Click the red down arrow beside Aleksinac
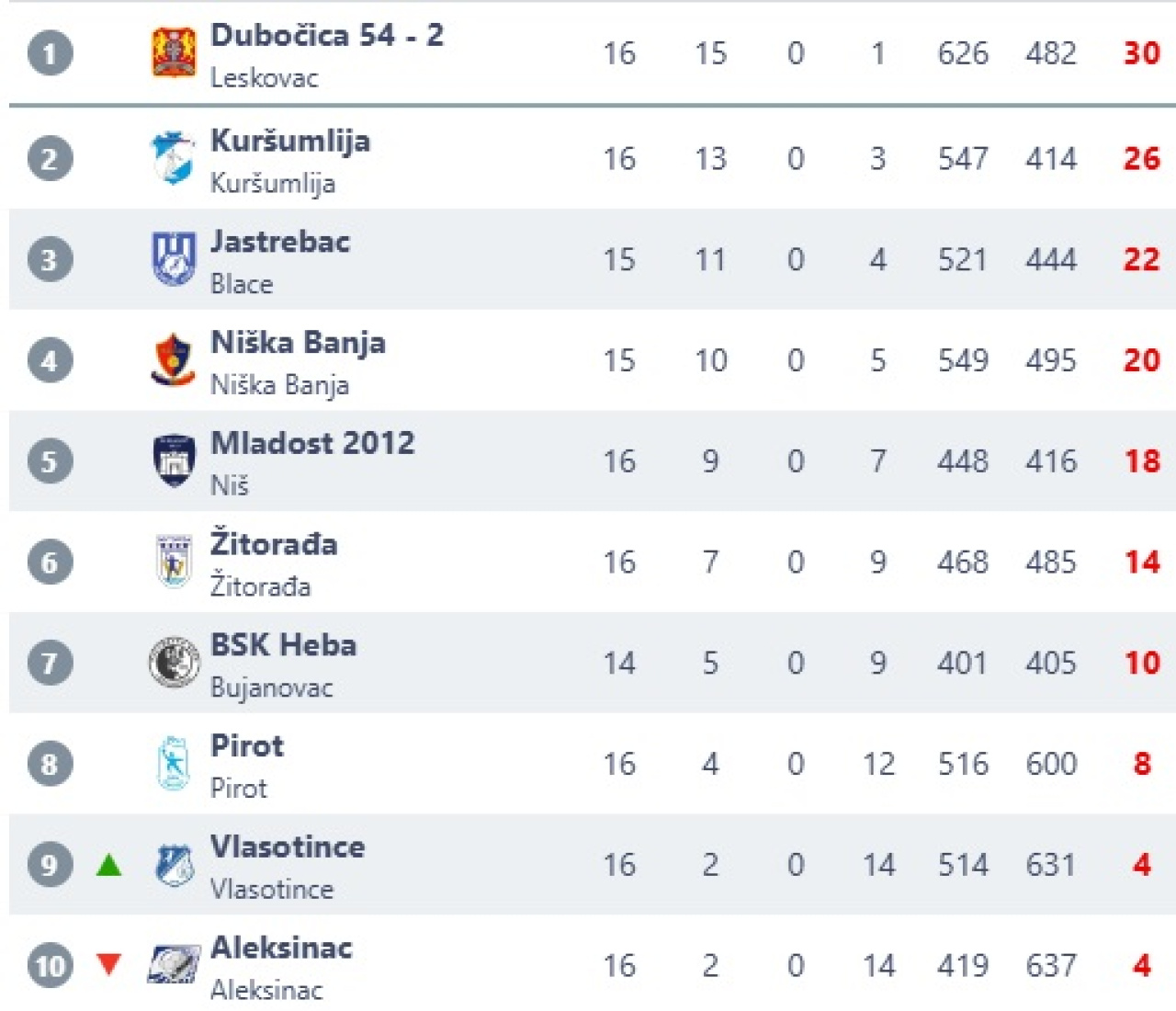1176x1011 pixels. 109,964
